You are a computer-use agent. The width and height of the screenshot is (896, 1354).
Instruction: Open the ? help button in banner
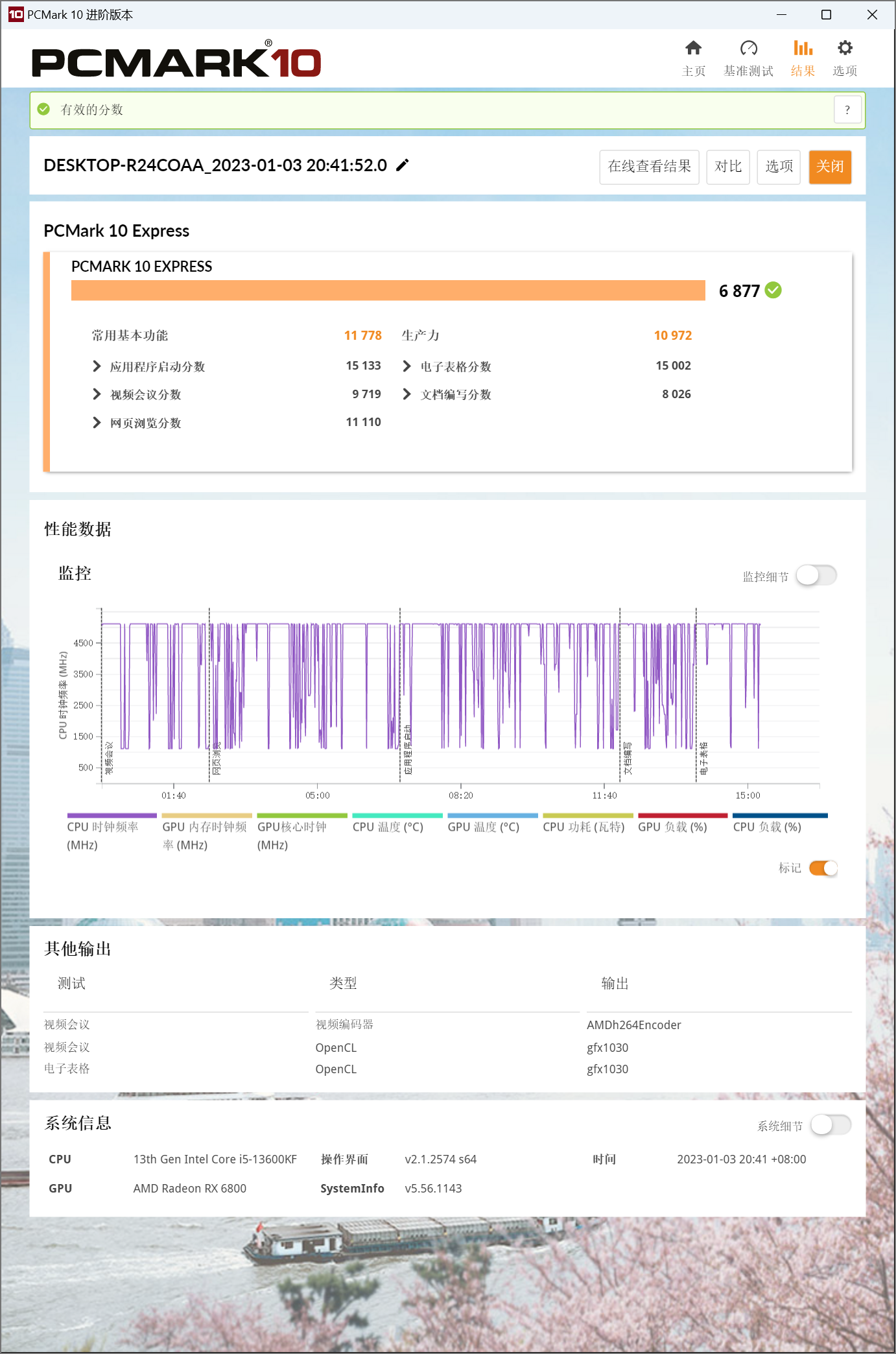pos(847,110)
